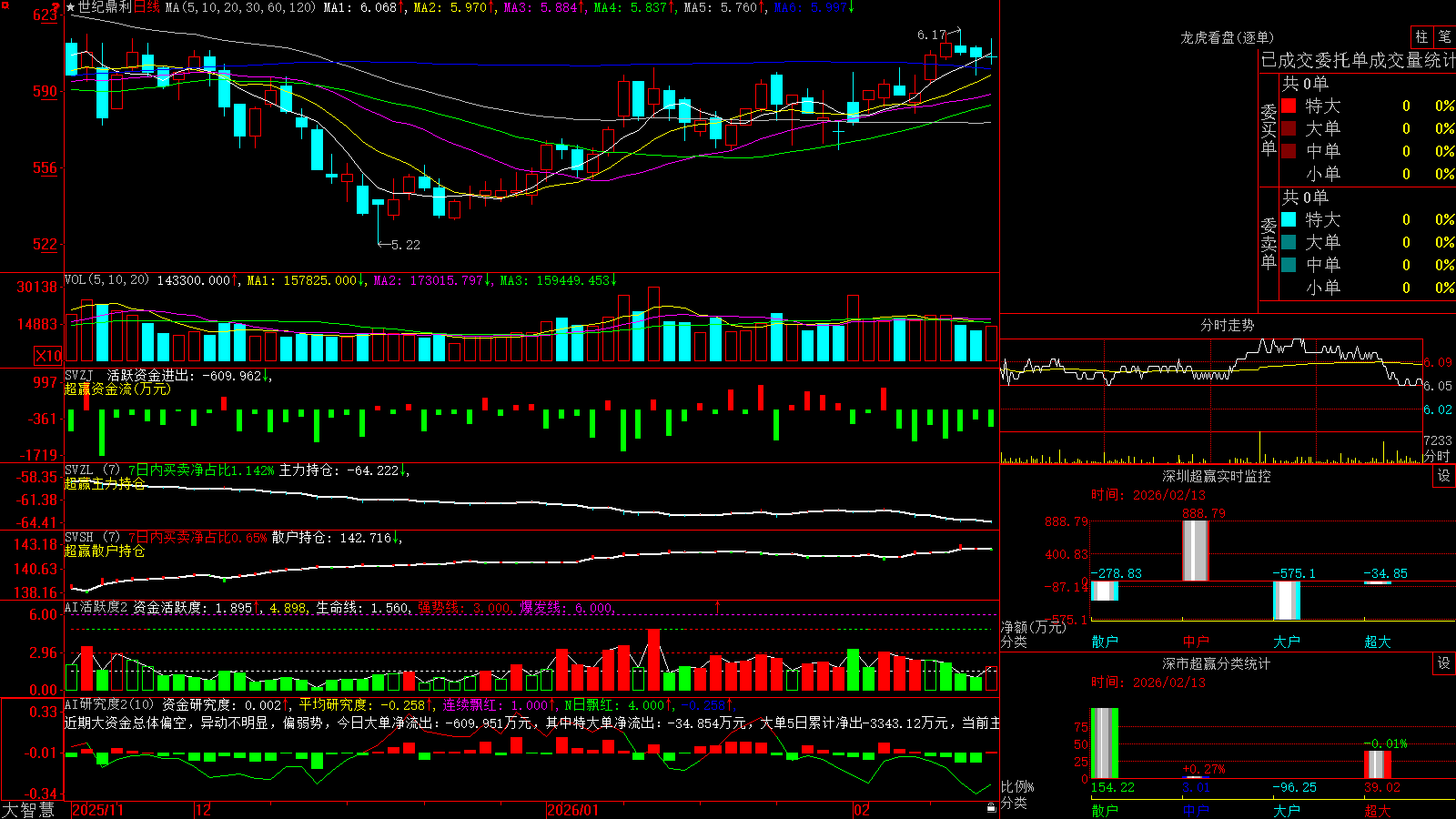Click the 委买单 section label
The width and height of the screenshot is (1456, 819).
coord(1269,128)
